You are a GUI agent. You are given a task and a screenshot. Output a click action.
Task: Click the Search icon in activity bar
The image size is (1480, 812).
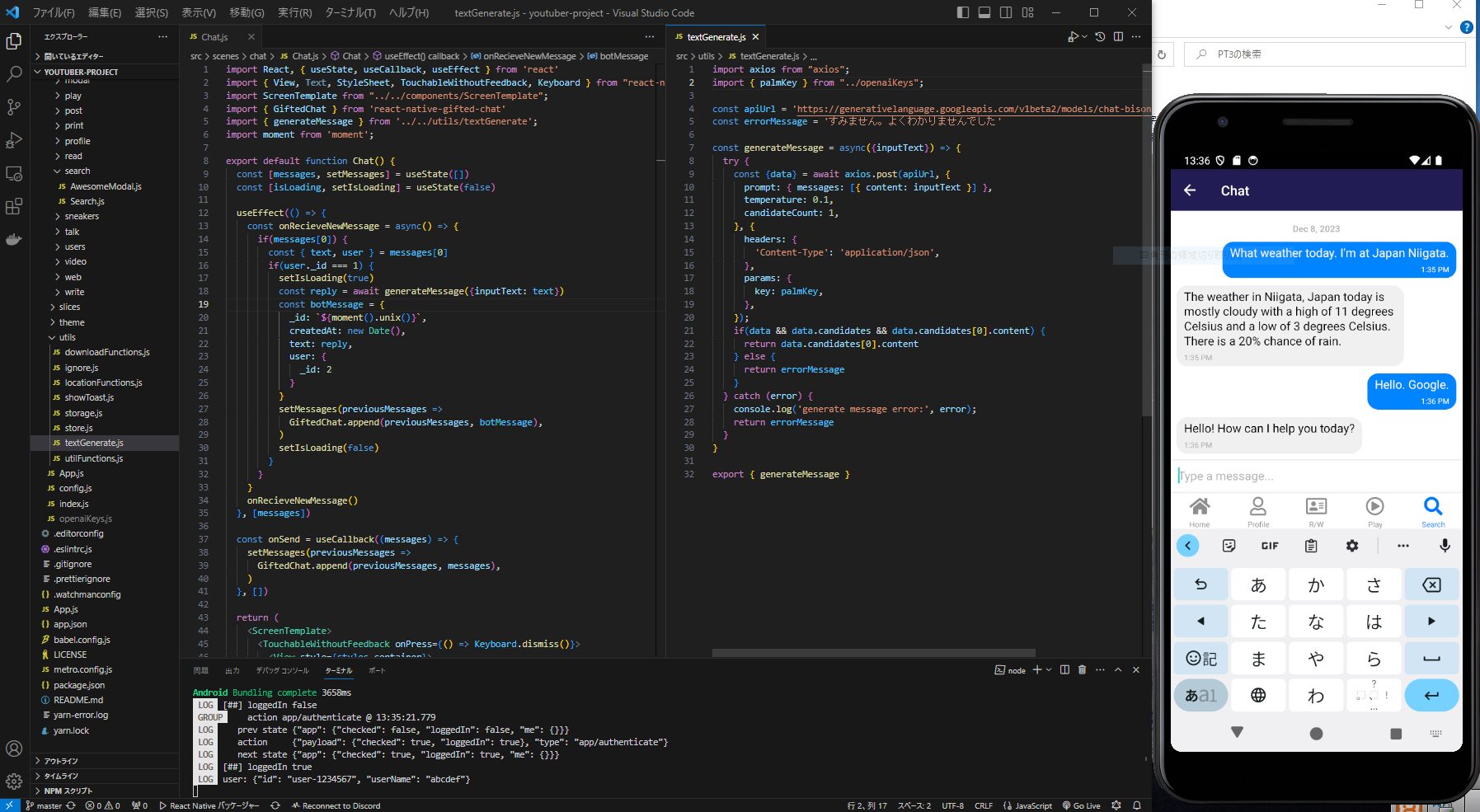click(x=14, y=74)
